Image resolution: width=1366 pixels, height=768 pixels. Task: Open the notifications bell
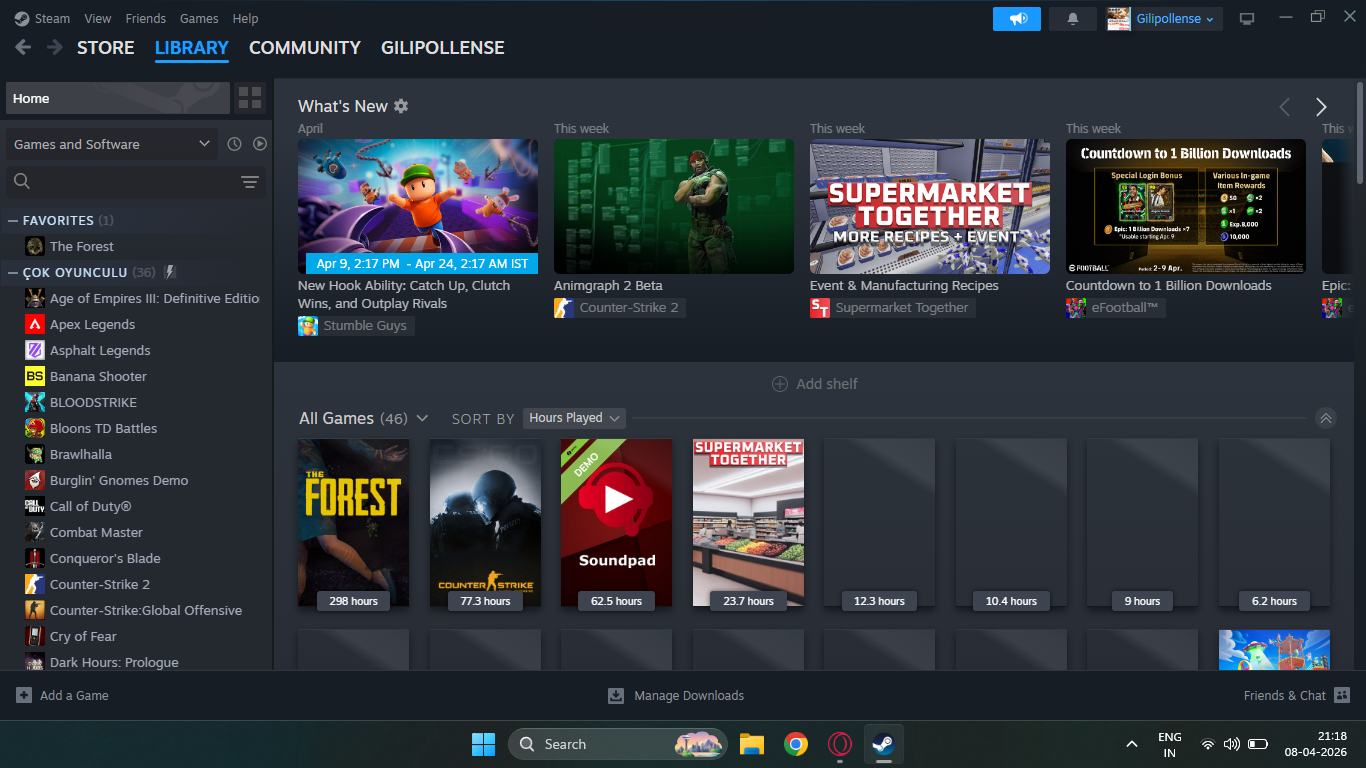(1073, 19)
